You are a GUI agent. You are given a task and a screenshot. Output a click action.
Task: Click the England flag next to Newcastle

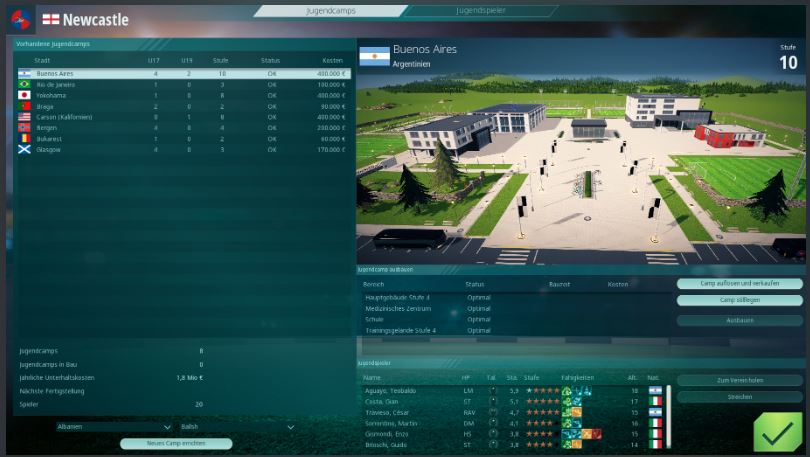[50, 19]
